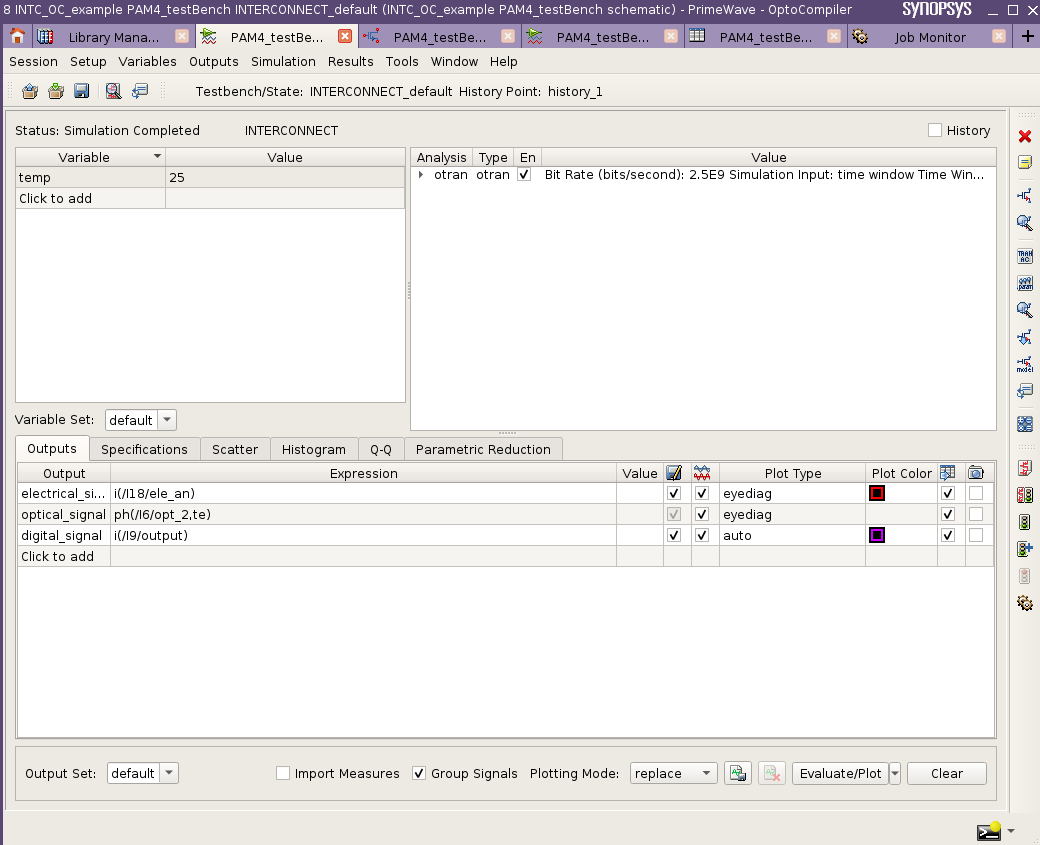The height and width of the screenshot is (845, 1040).
Task: Open the Results menu
Action: tap(350, 62)
